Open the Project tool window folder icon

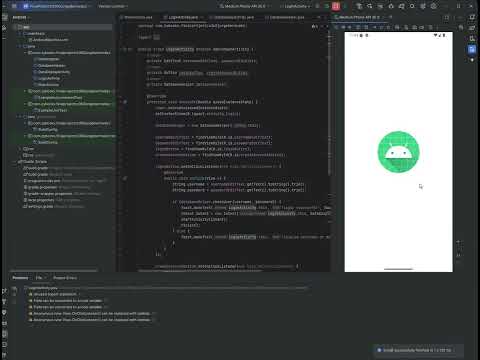pyautogui.click(x=5, y=17)
